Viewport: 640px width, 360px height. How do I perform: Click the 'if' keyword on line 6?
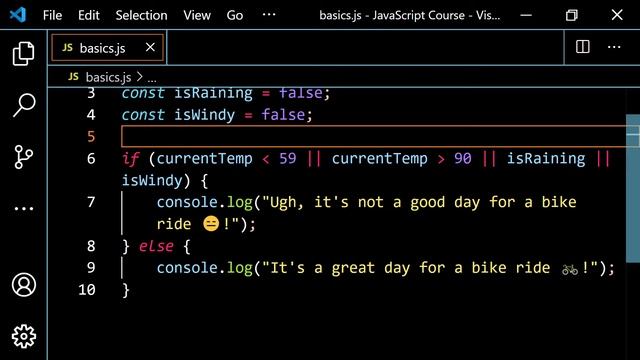click(x=131, y=158)
